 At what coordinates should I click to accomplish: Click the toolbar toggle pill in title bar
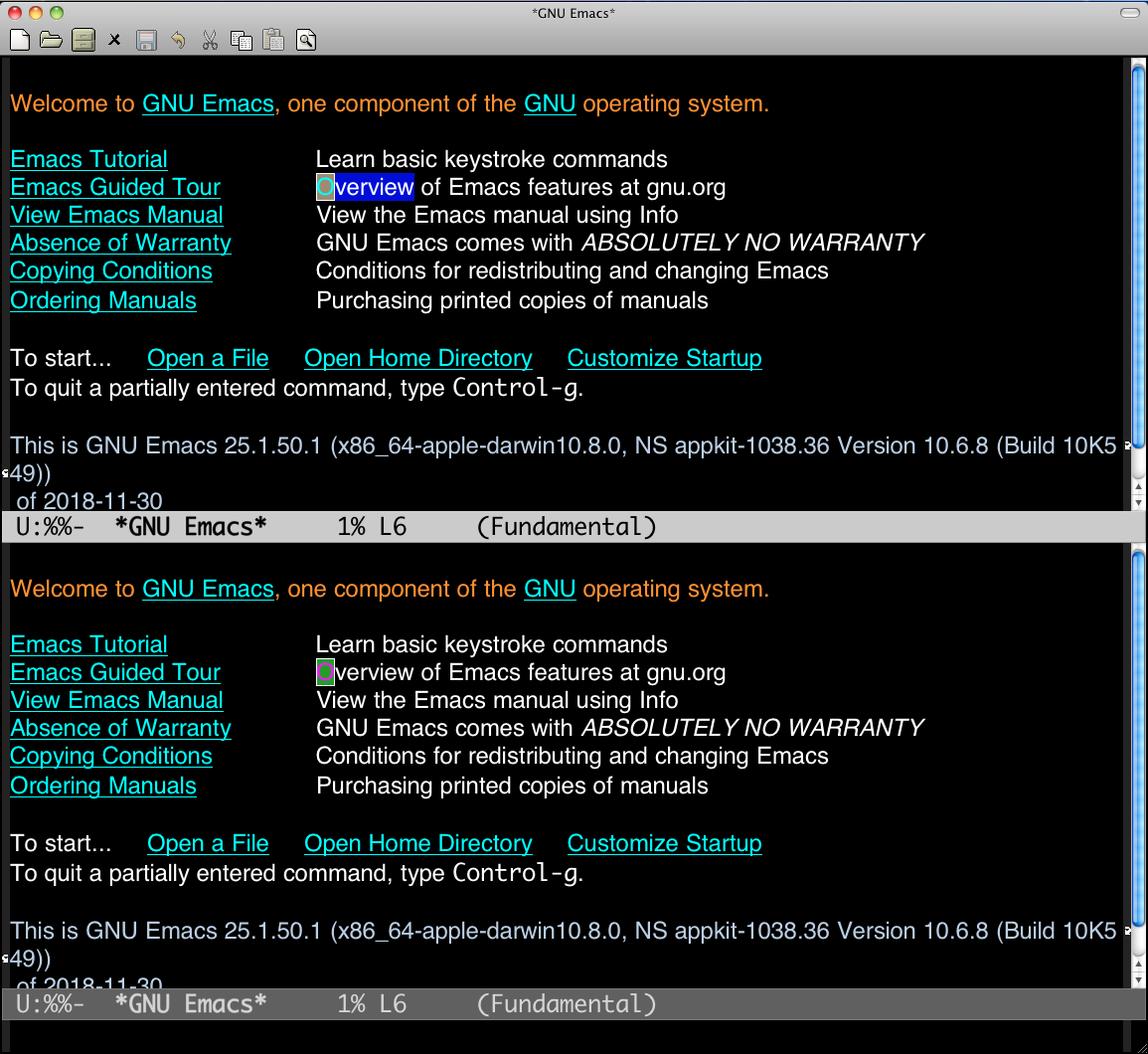pyautogui.click(x=1130, y=13)
